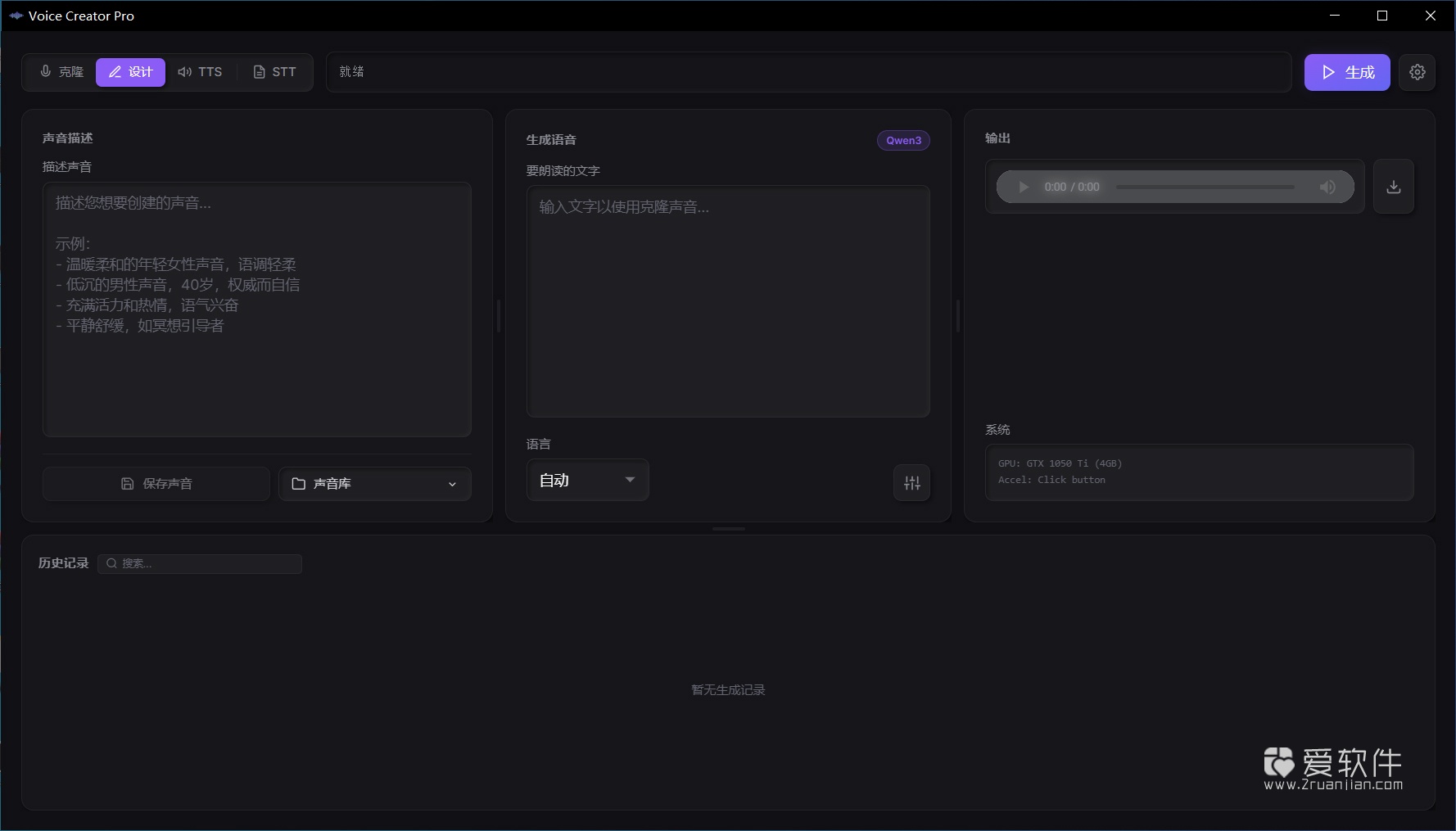
Task: Open the 声音库 voice library dropdown
Action: (x=374, y=483)
